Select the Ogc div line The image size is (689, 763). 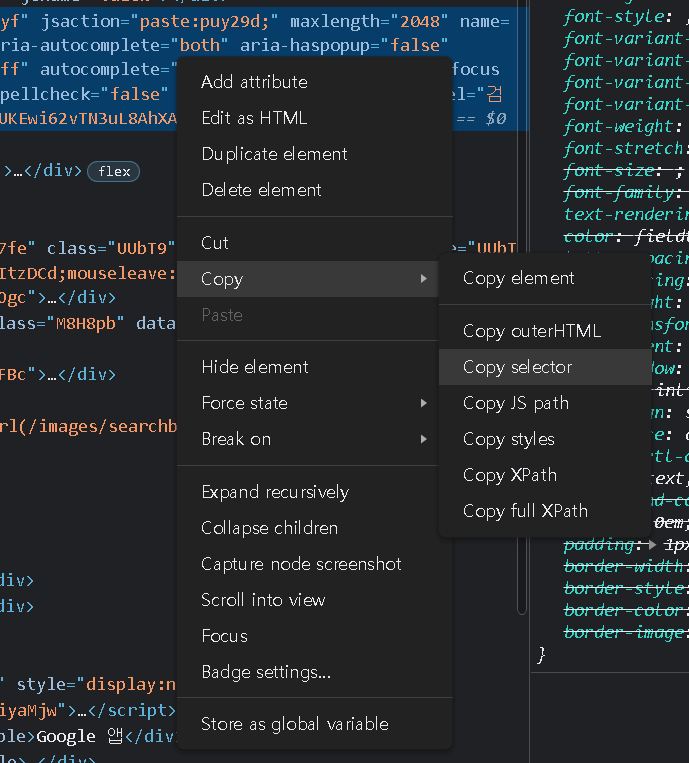coord(58,297)
